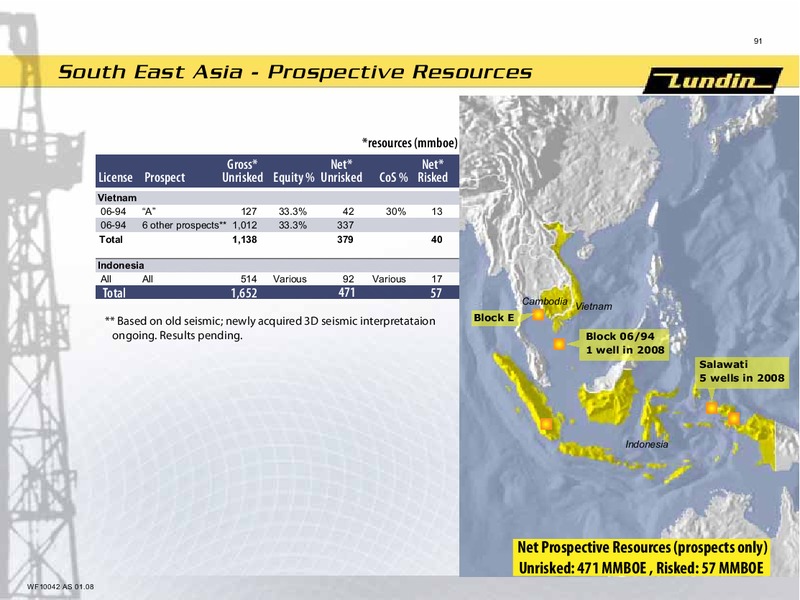Click the Block E map label
The image size is (800, 600).
tap(494, 318)
